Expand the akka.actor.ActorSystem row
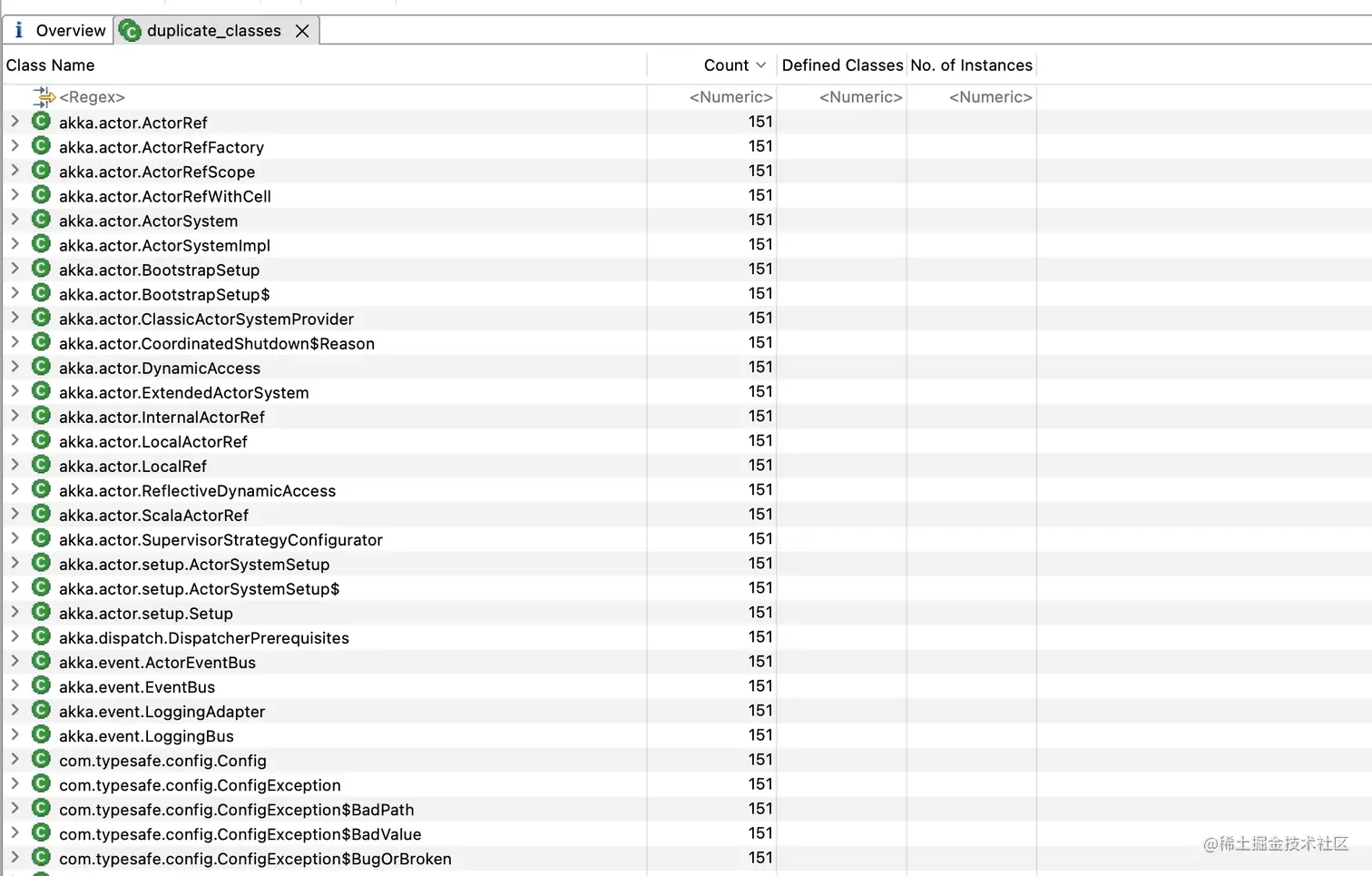1372x876 pixels. [15, 219]
